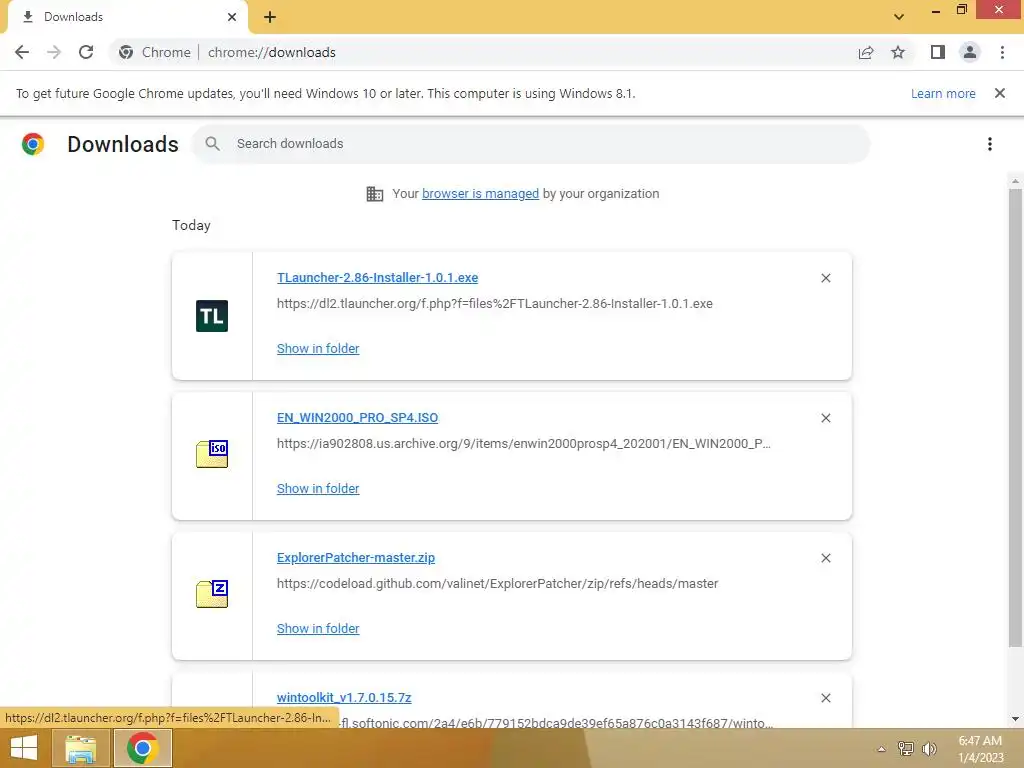Open a new tab with the plus button

(x=270, y=17)
